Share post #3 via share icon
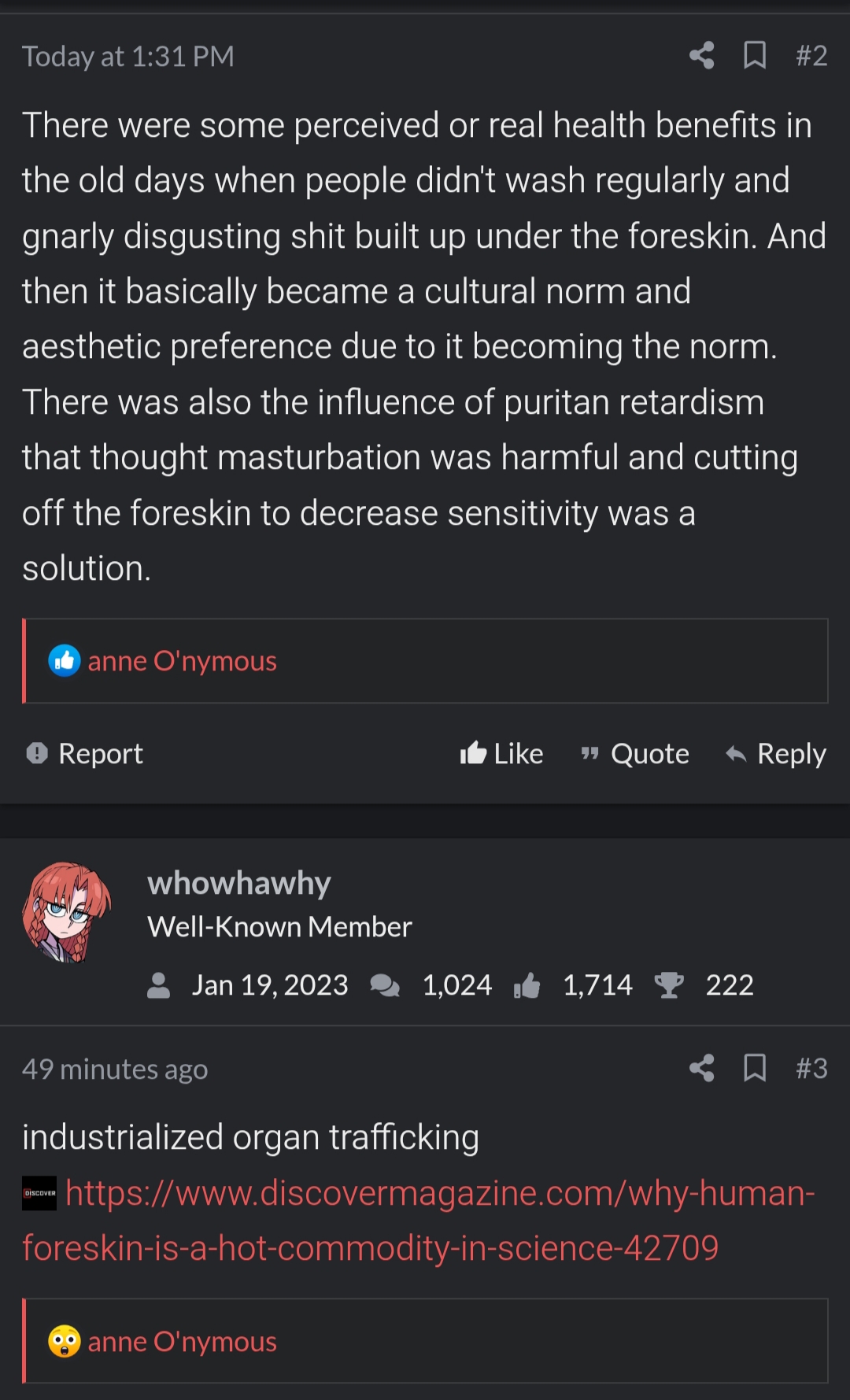This screenshot has height=1400, width=850. pos(701,1068)
